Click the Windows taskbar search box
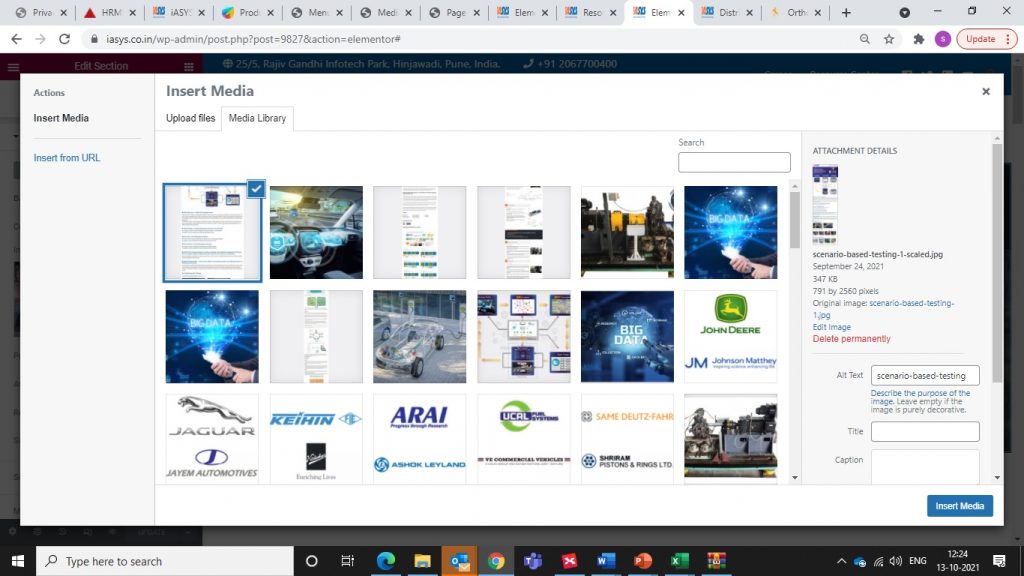This screenshot has height=576, width=1024. pos(165,561)
